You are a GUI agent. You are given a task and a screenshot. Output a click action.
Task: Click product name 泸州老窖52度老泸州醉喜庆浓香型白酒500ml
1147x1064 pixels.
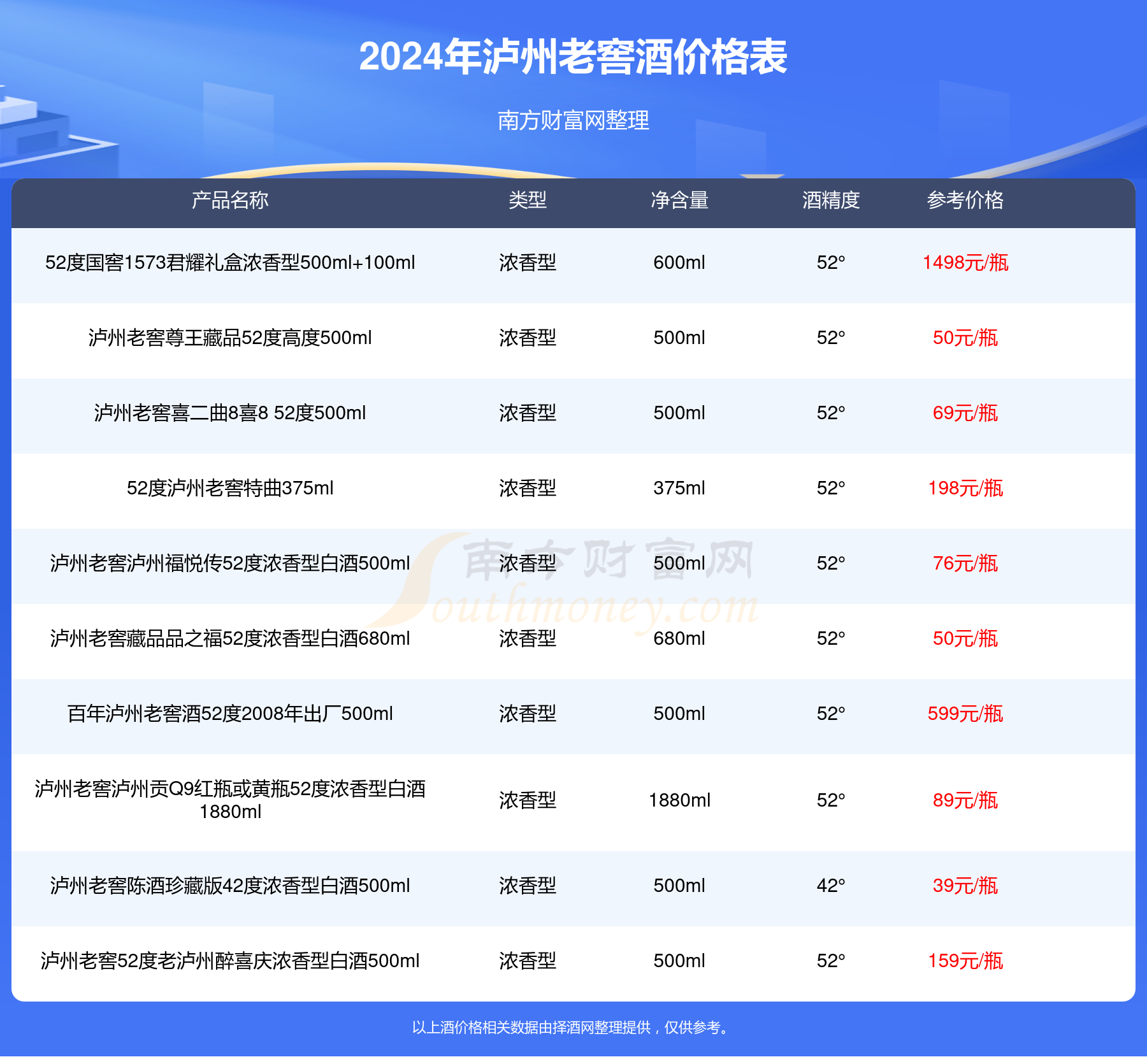point(230,961)
